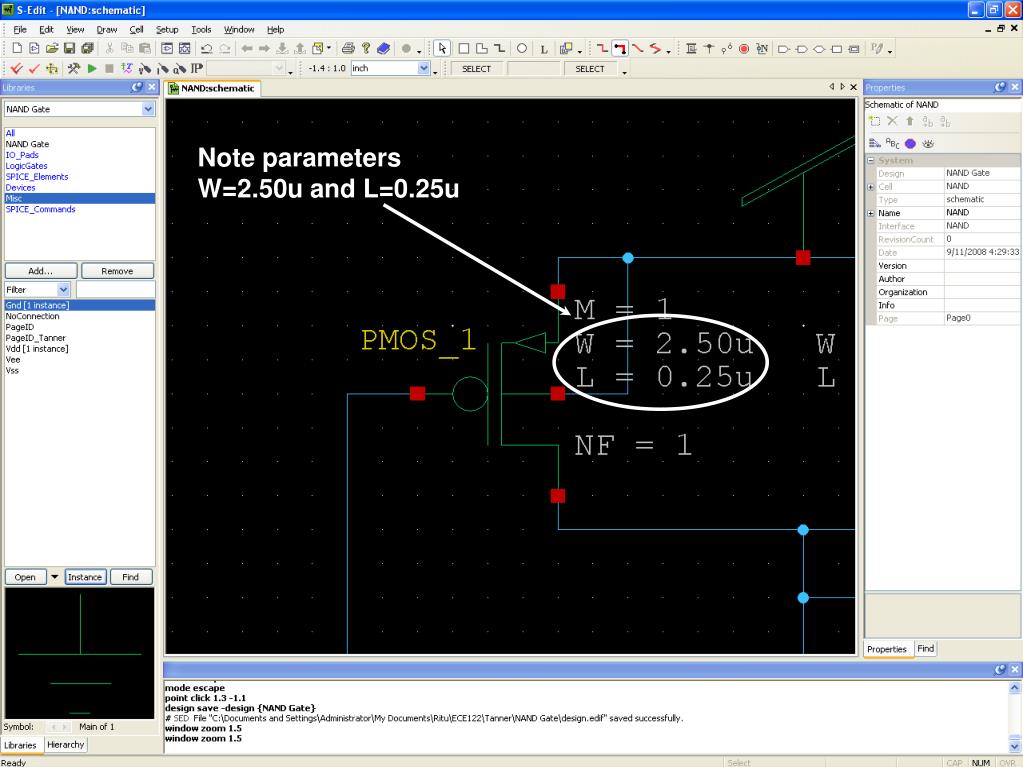Viewport: 1023px width, 767px height.
Task: Click the Find button in Libraries panel
Action: point(130,577)
